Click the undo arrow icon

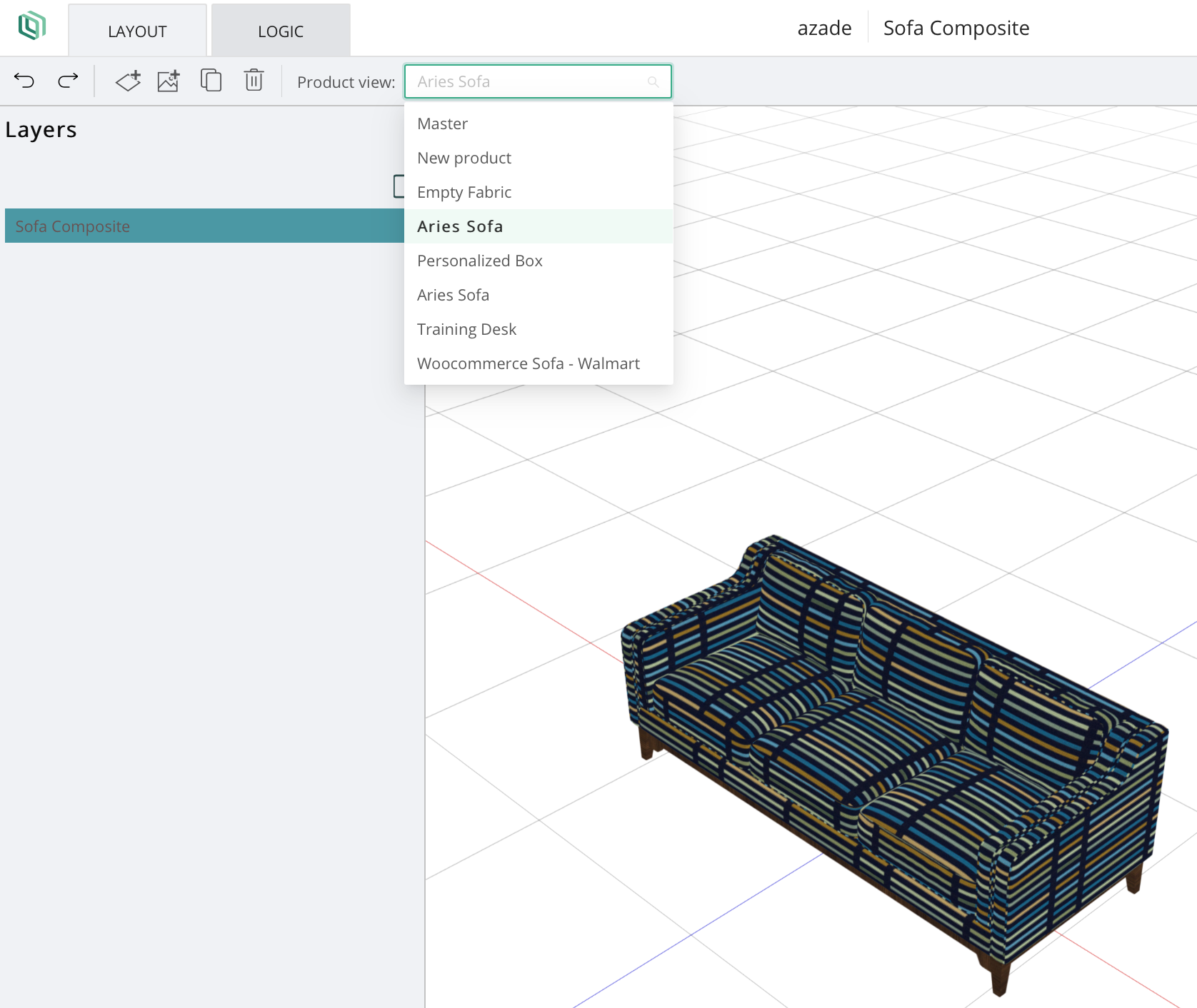click(x=24, y=81)
